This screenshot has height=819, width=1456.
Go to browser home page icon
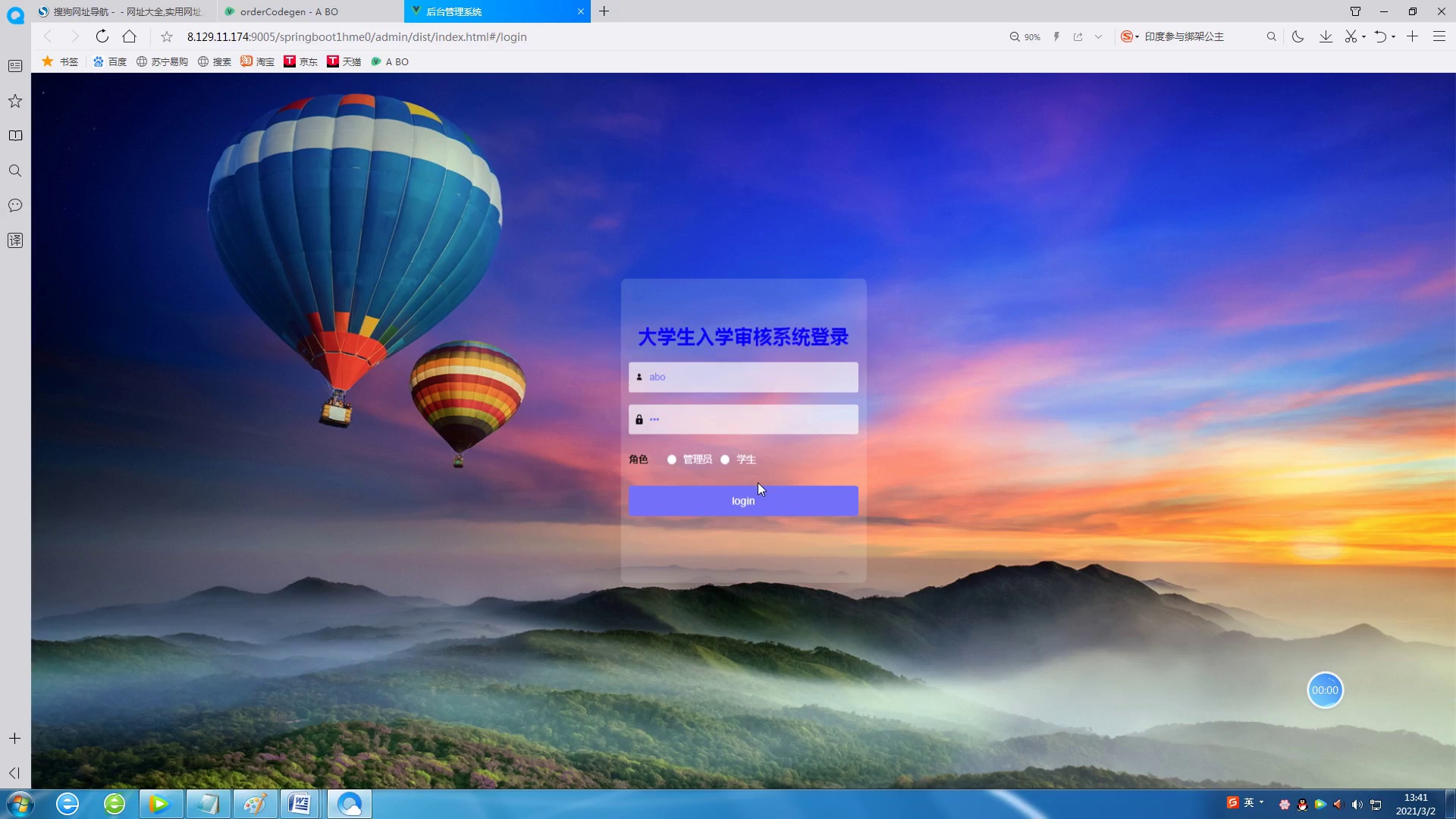pos(130,36)
